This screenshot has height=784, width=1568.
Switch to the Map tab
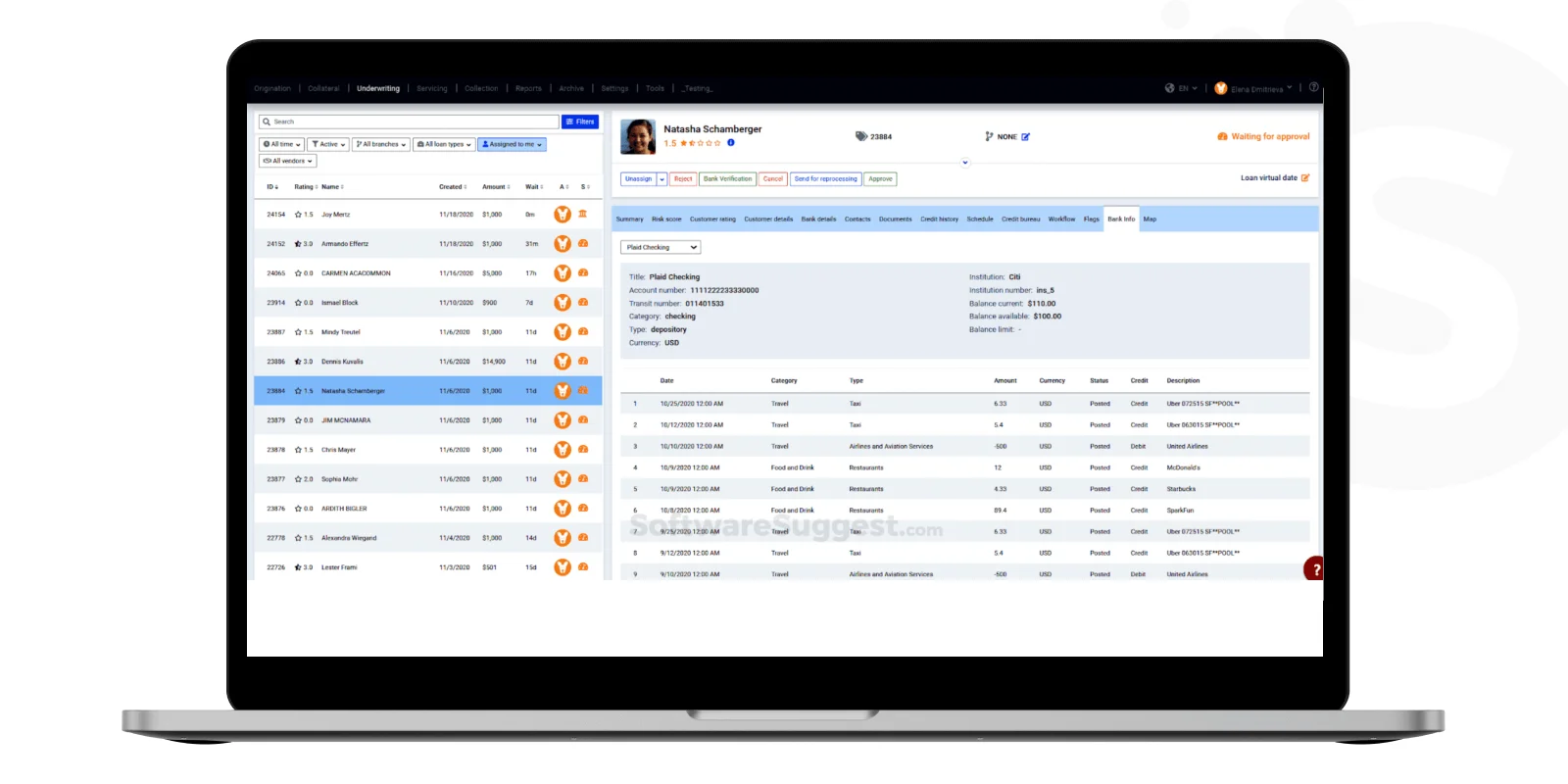pos(1150,220)
